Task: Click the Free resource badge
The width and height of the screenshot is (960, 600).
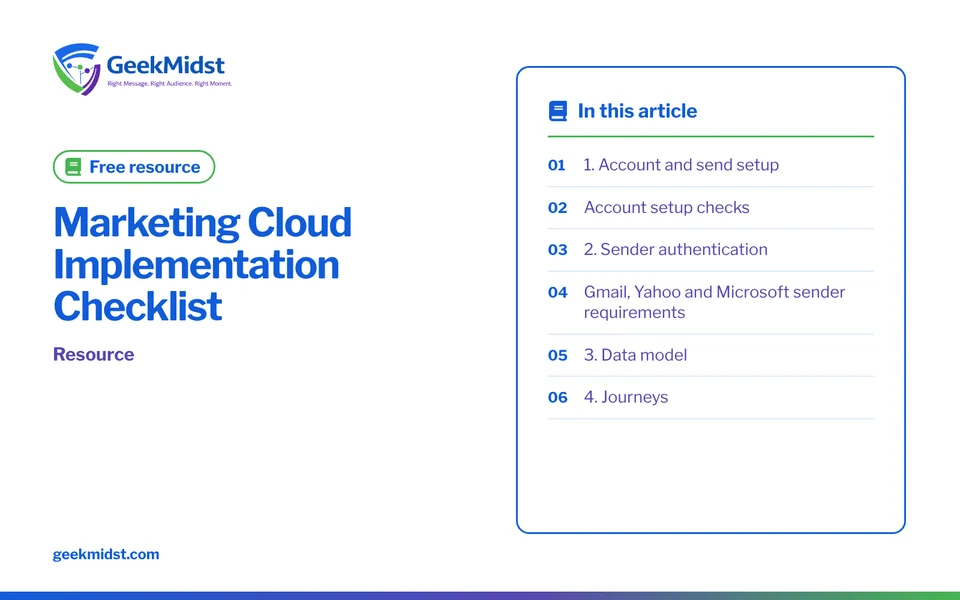Action: (x=134, y=167)
